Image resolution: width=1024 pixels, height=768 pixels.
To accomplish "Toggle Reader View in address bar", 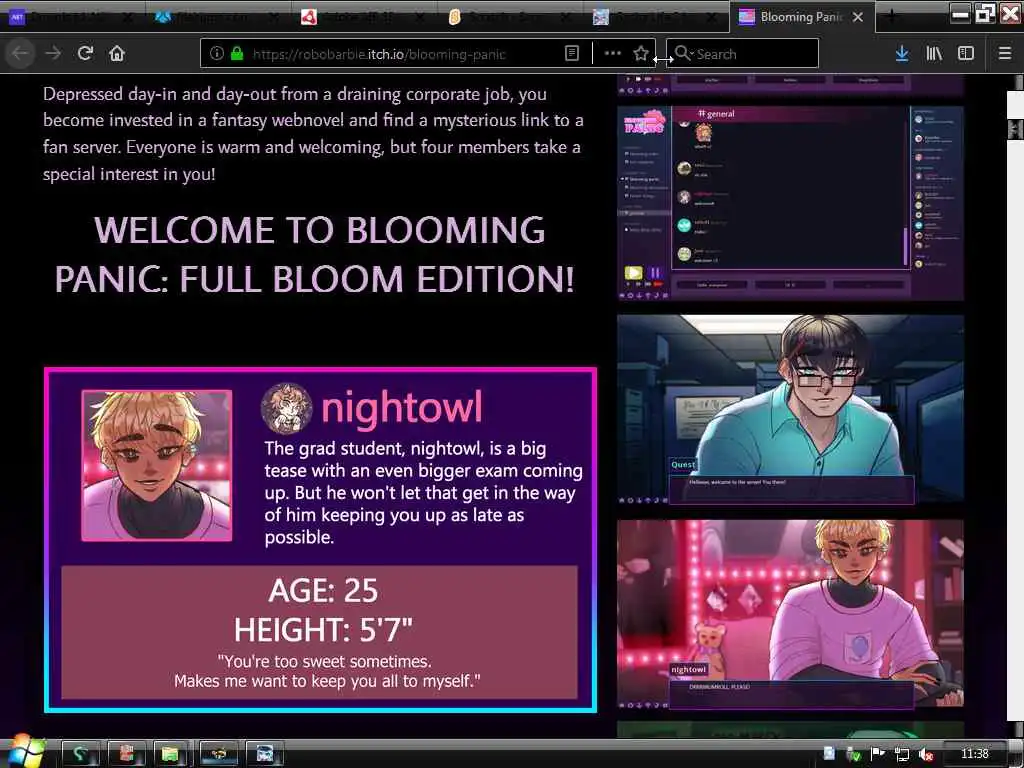I will (571, 54).
